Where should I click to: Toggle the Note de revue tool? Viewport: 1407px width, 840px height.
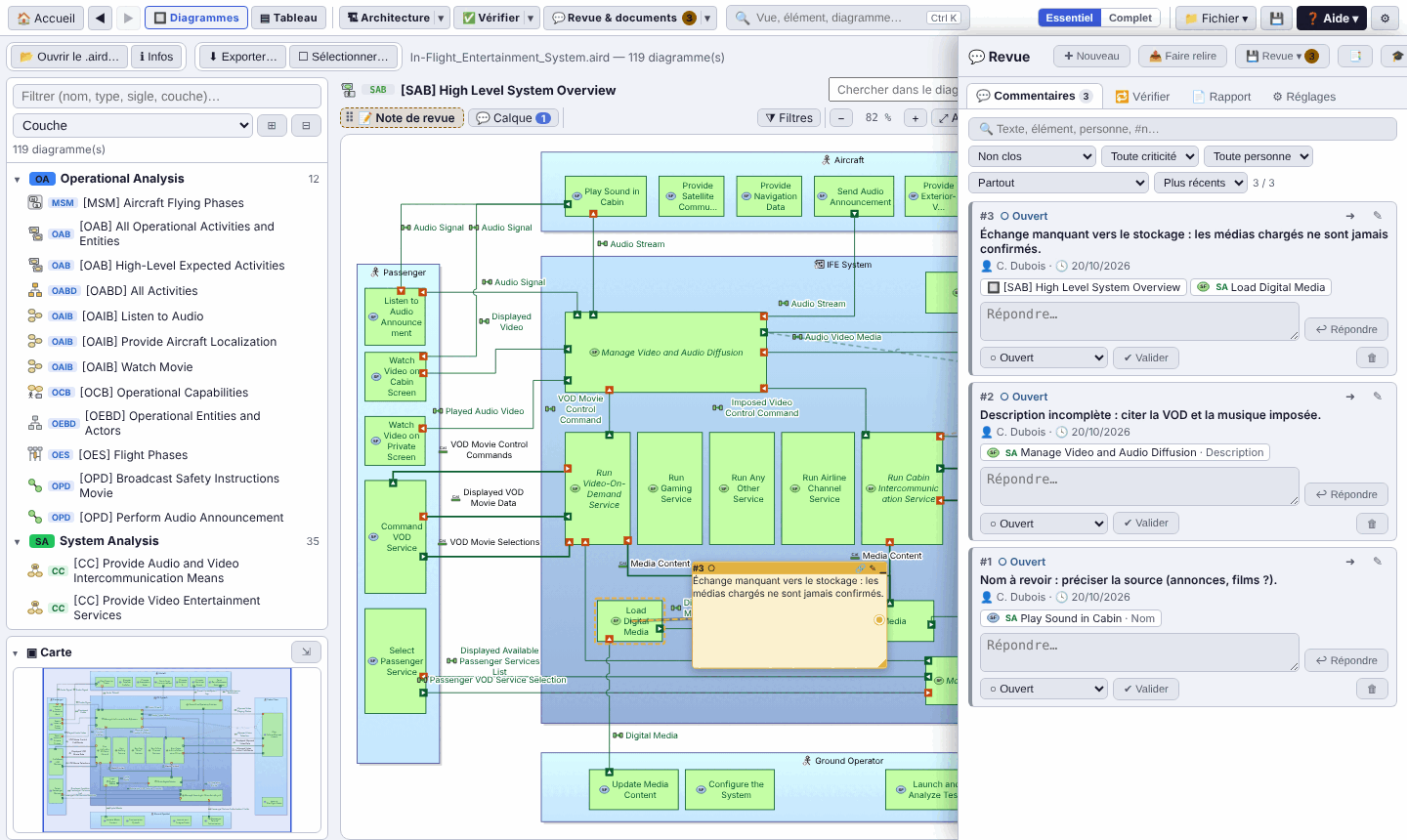(x=402, y=118)
